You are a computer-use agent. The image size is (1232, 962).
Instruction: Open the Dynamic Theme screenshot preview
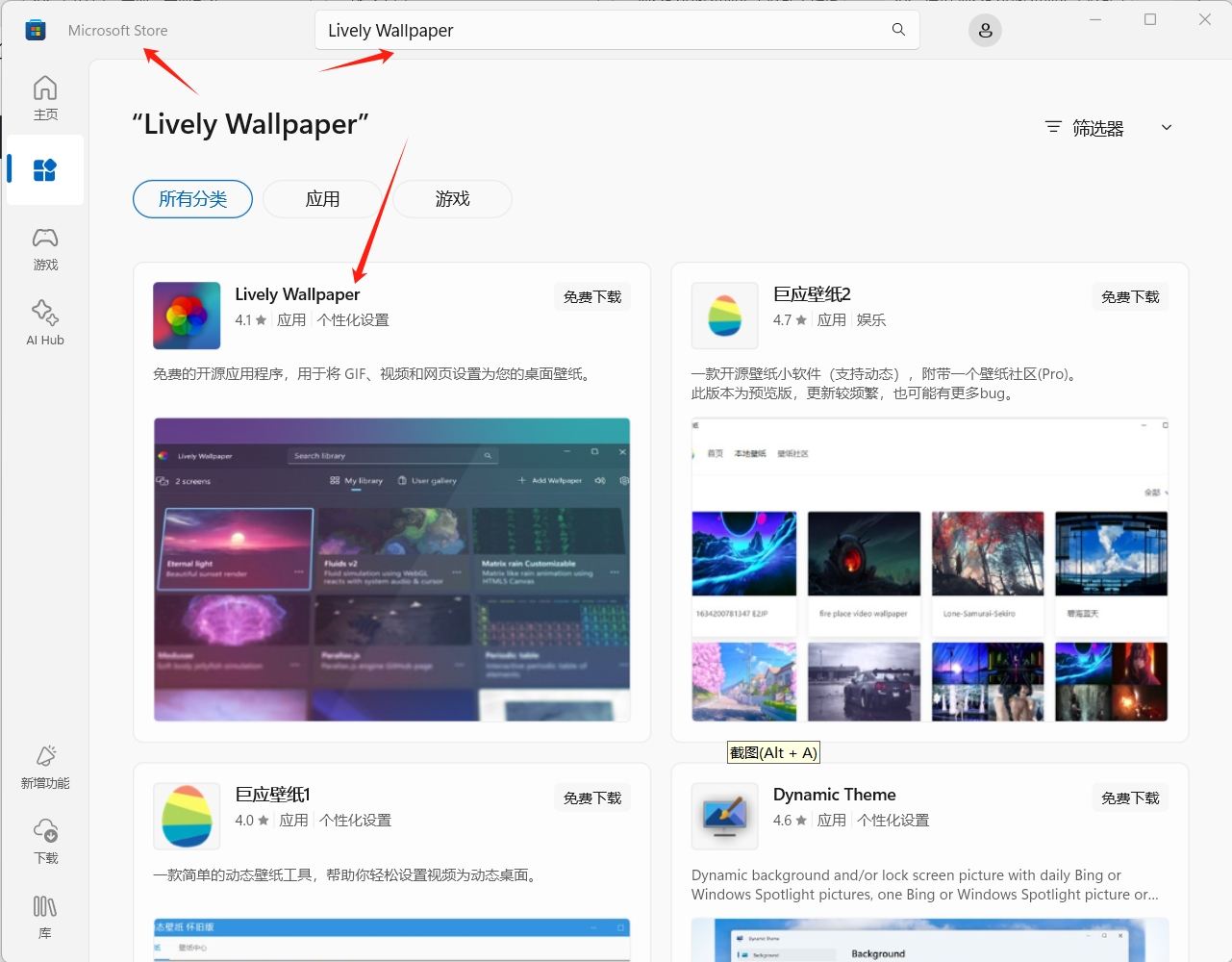click(930, 940)
